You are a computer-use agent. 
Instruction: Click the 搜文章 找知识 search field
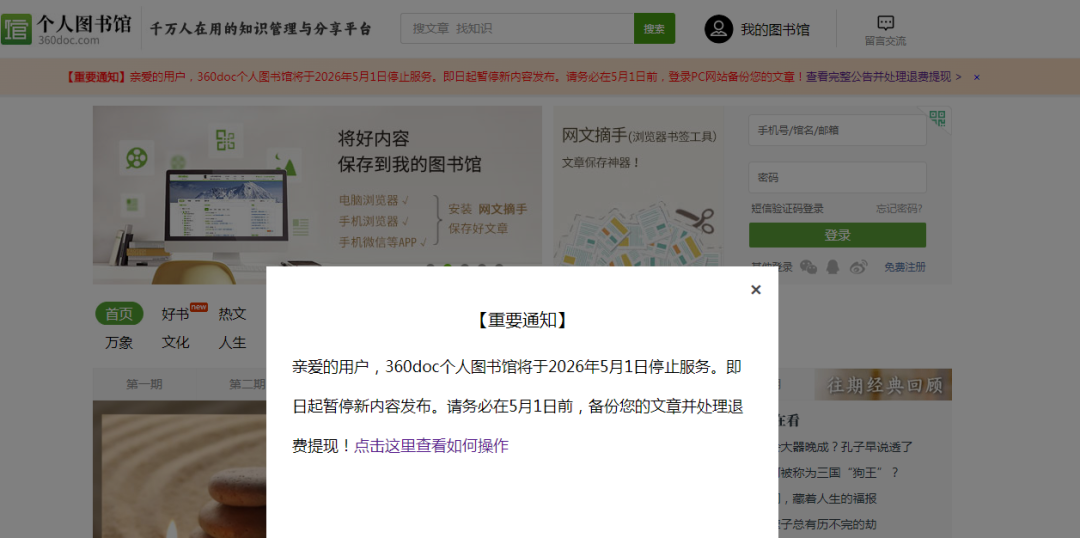point(517,29)
